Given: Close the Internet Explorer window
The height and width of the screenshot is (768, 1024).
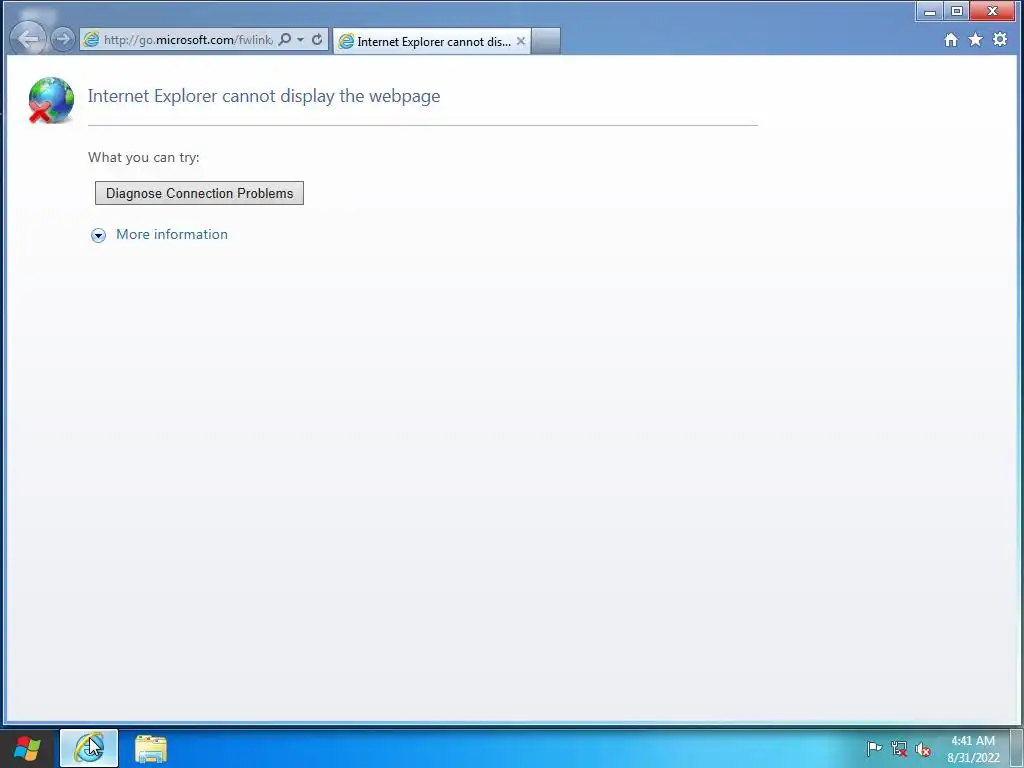Looking at the screenshot, I should click(x=993, y=11).
